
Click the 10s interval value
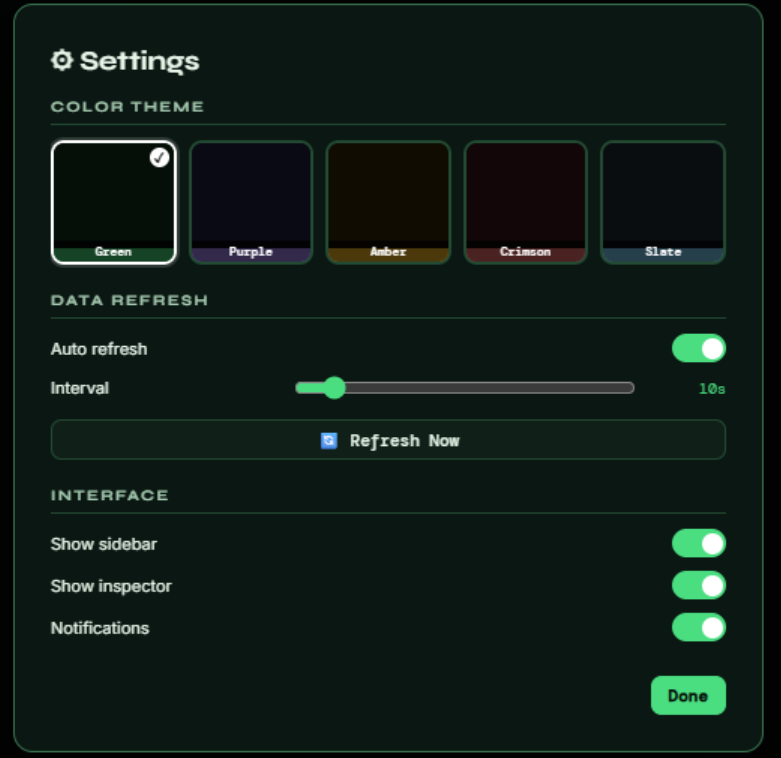[712, 388]
